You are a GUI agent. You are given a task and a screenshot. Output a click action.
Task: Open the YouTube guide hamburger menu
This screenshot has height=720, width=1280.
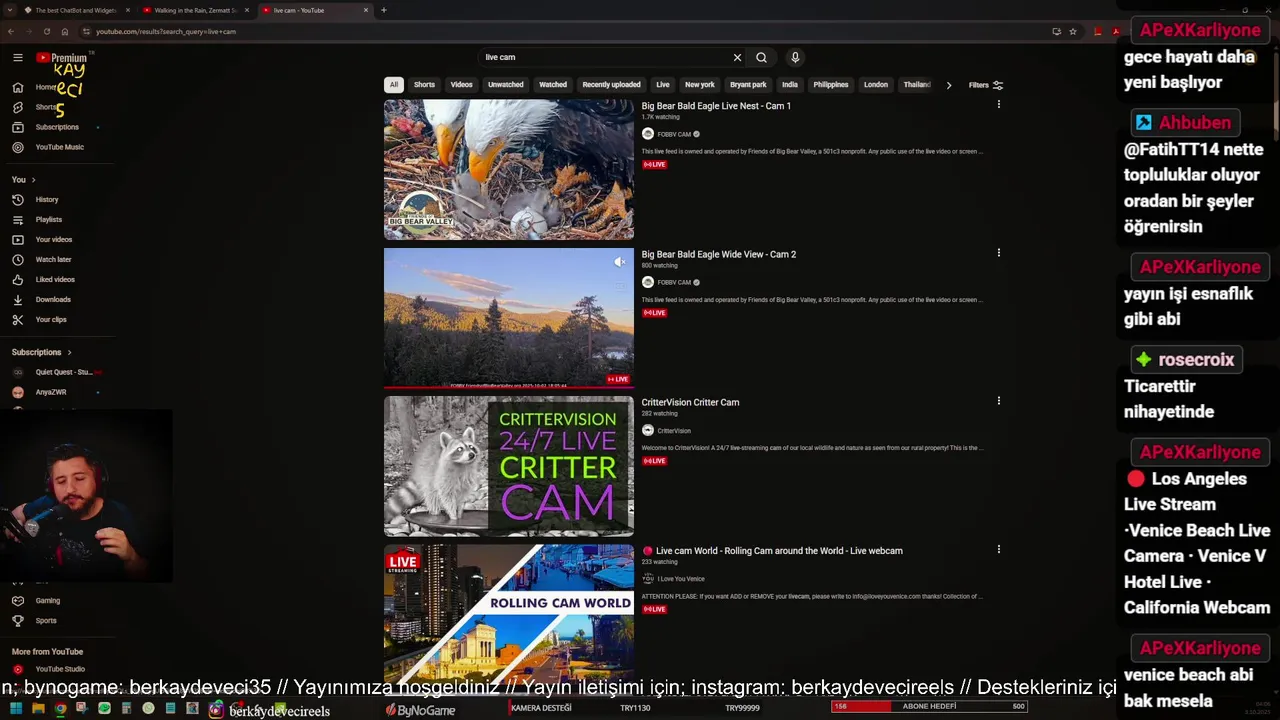(x=17, y=58)
